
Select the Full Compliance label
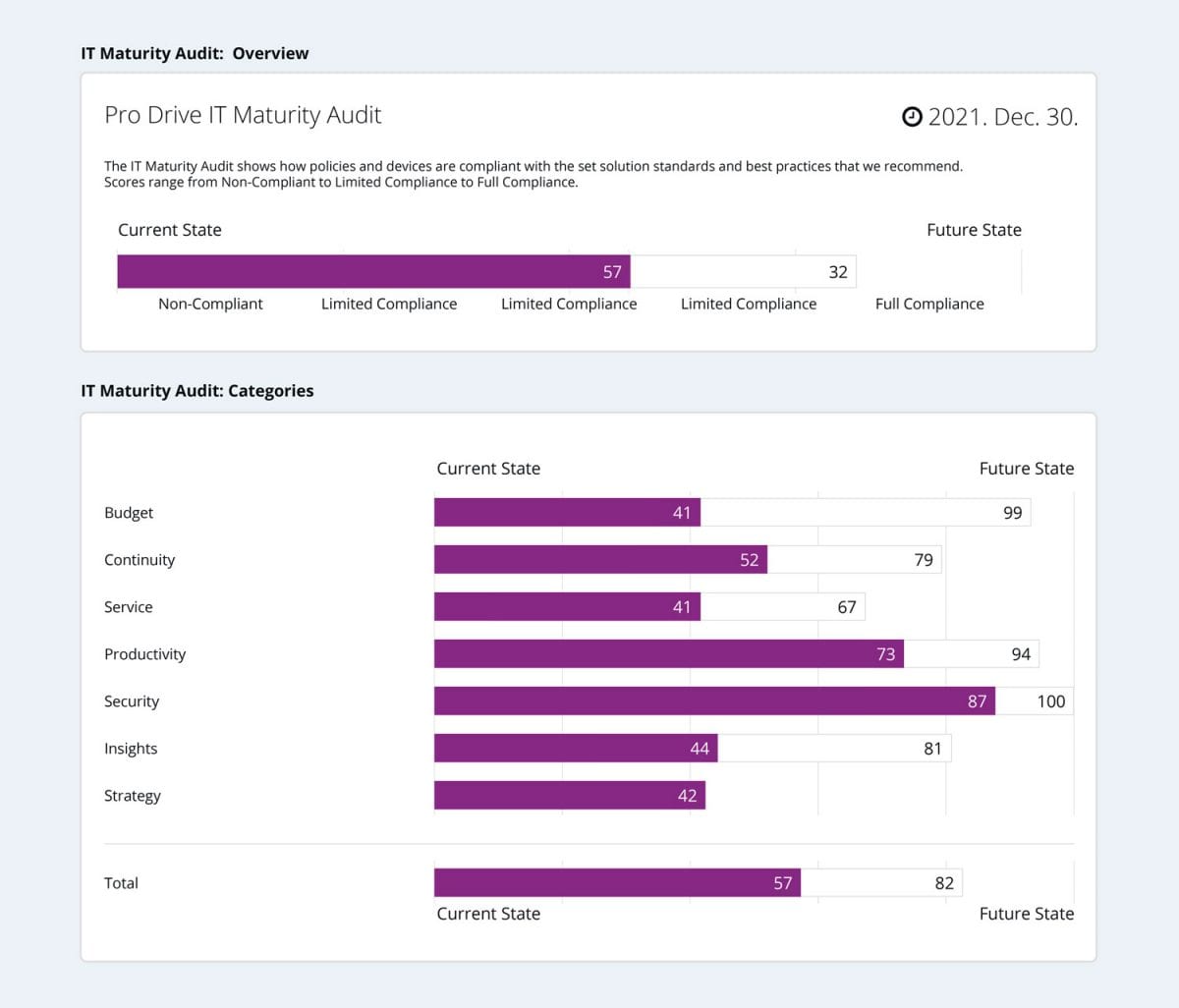[929, 304]
